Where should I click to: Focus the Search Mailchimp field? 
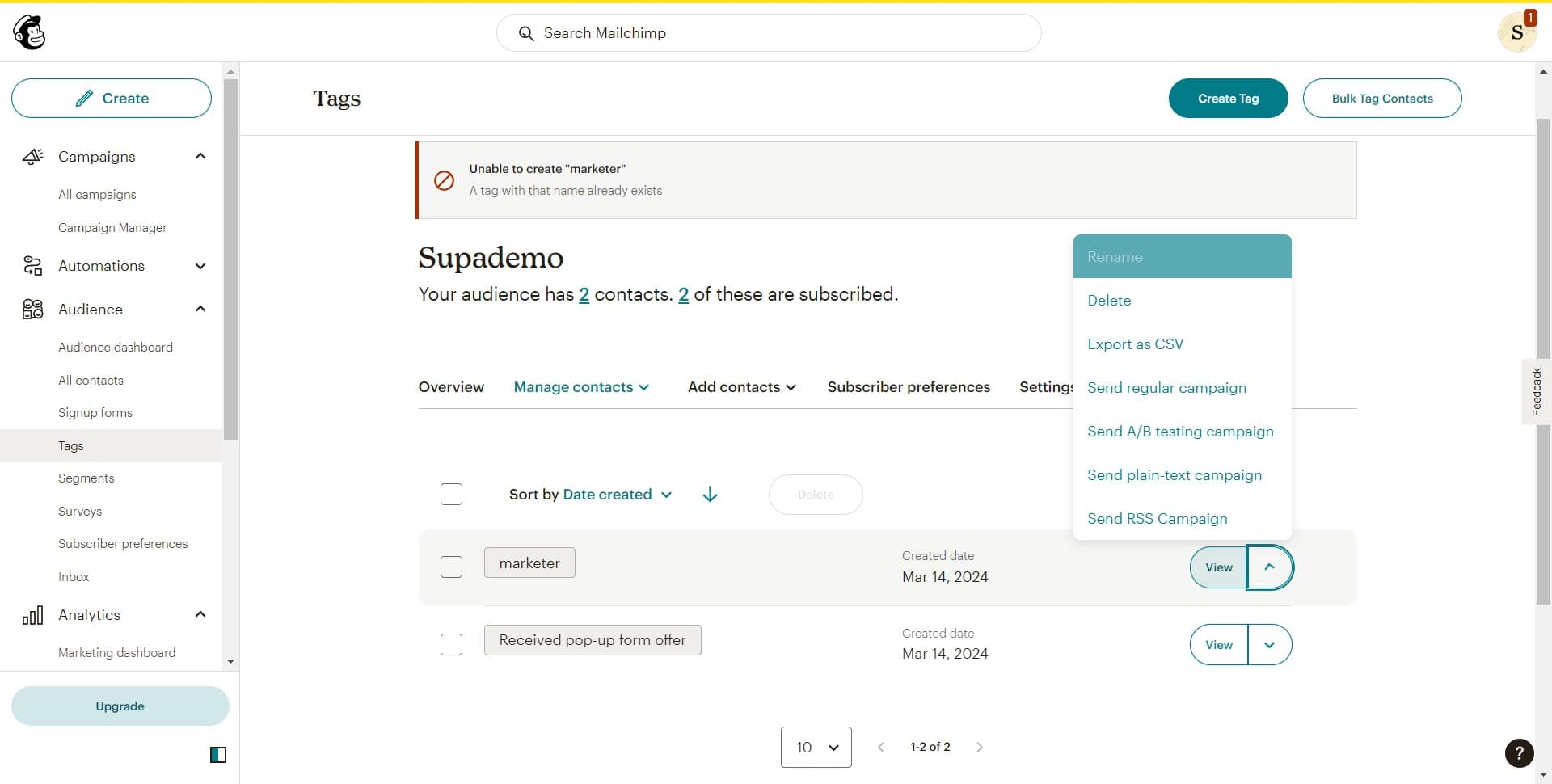click(x=768, y=33)
